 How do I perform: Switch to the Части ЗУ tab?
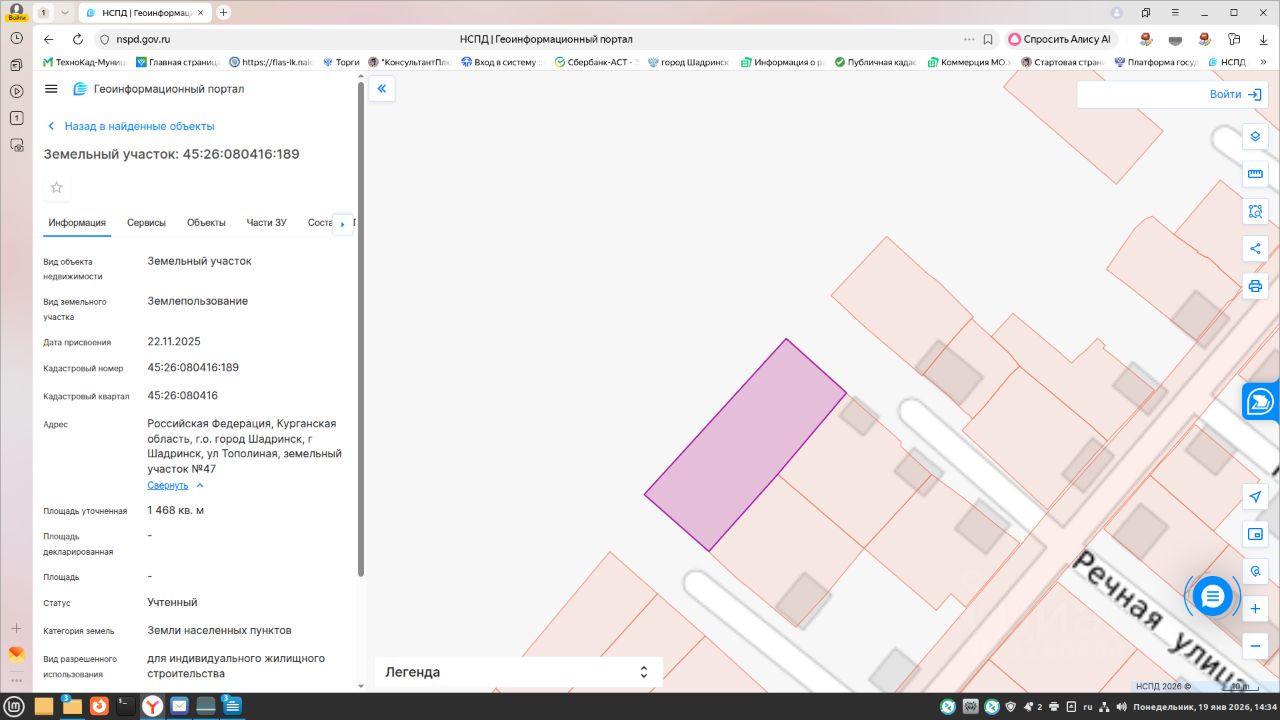[x=267, y=223]
